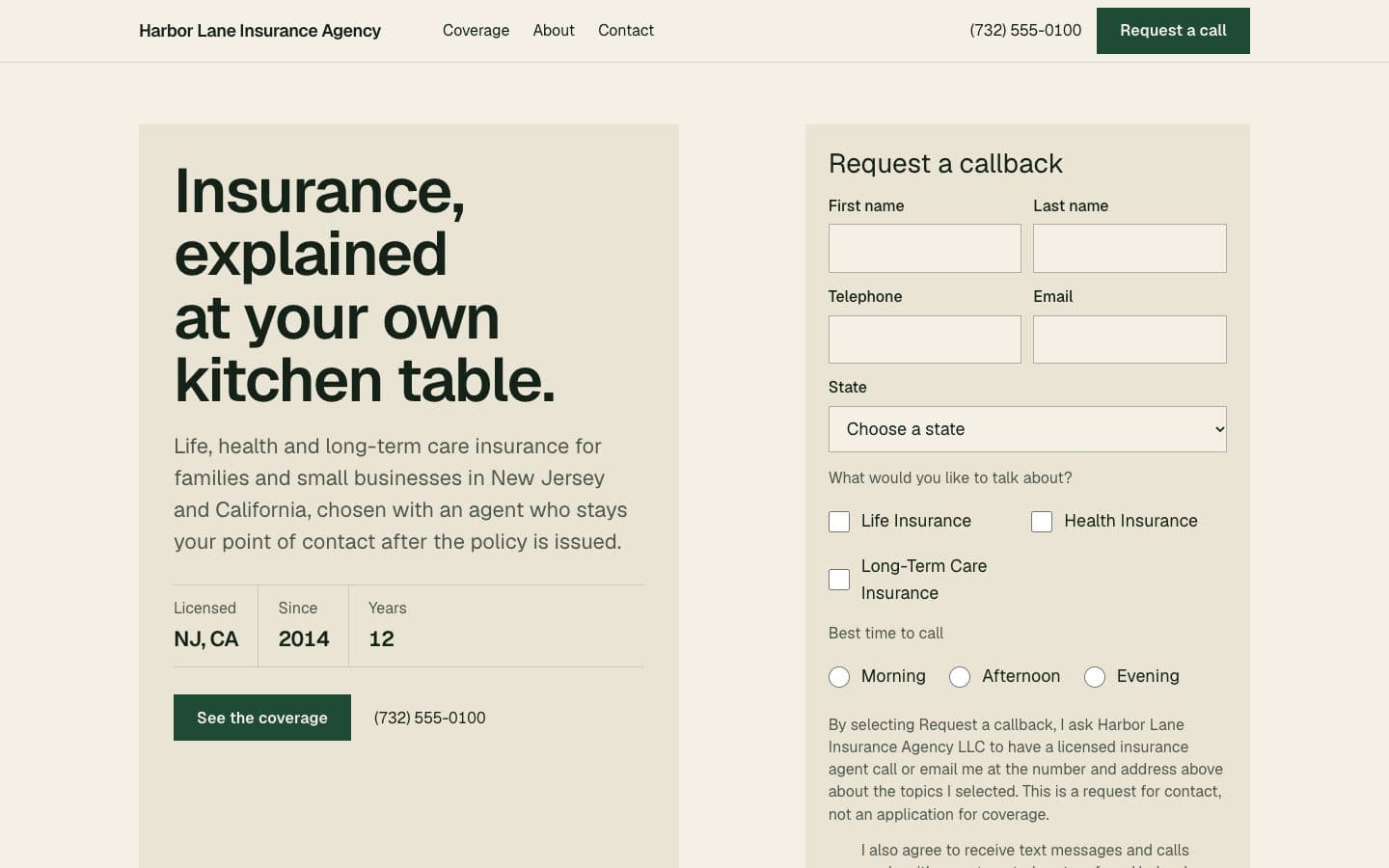This screenshot has width=1389, height=868.
Task: Click the NJ, CA licensed value
Action: tap(205, 638)
